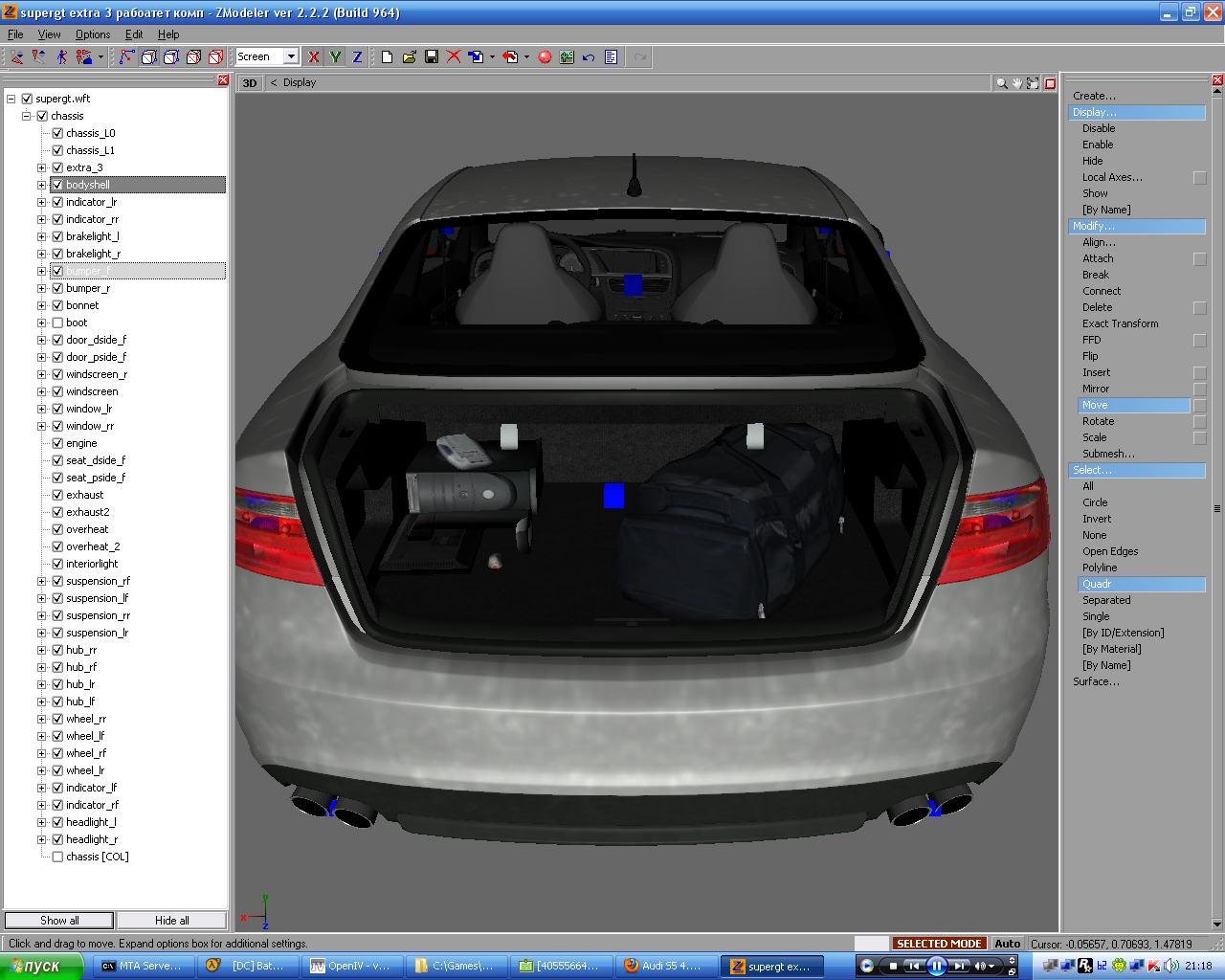Open the Edit menu

(x=134, y=34)
